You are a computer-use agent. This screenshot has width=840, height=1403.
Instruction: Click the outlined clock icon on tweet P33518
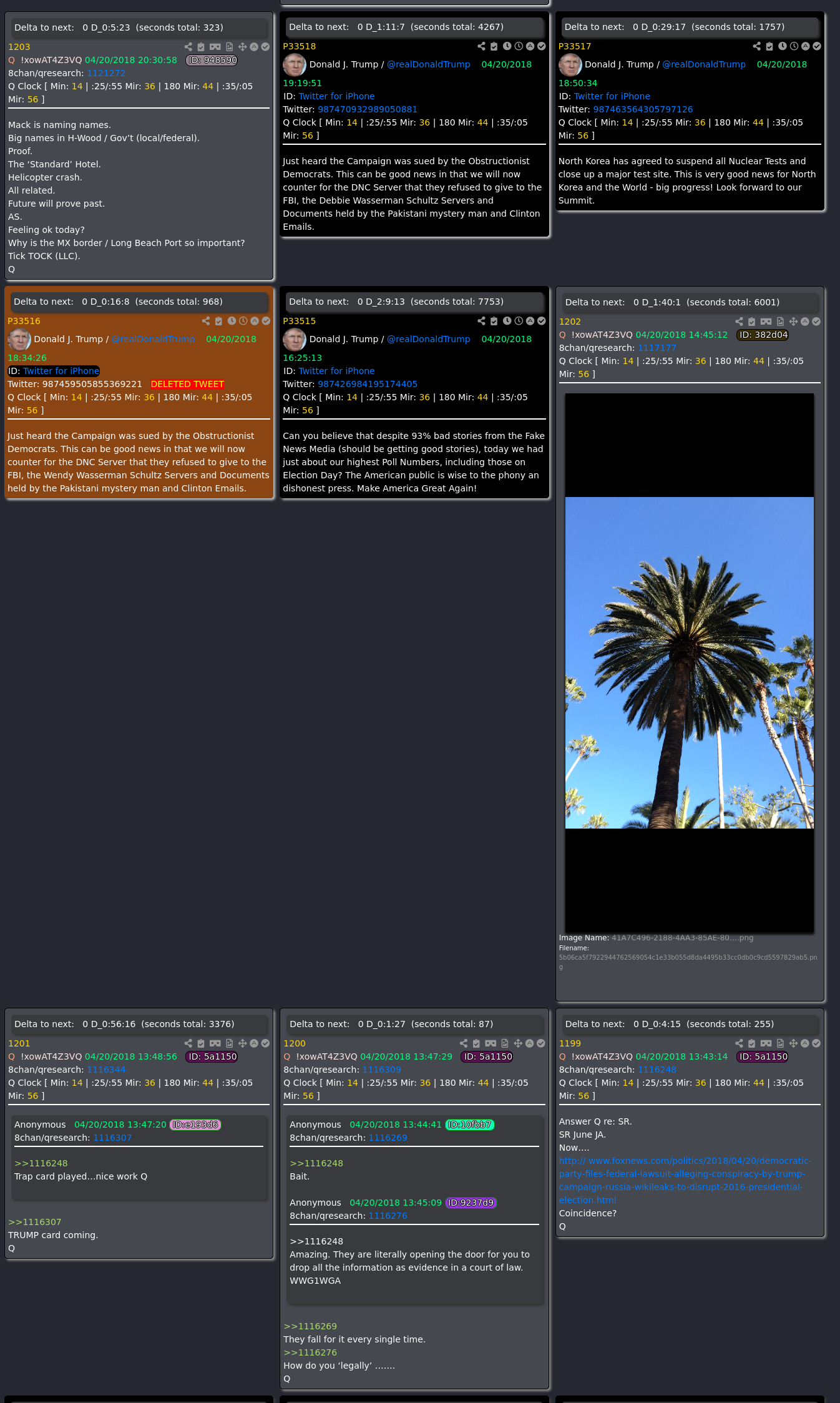[519, 46]
